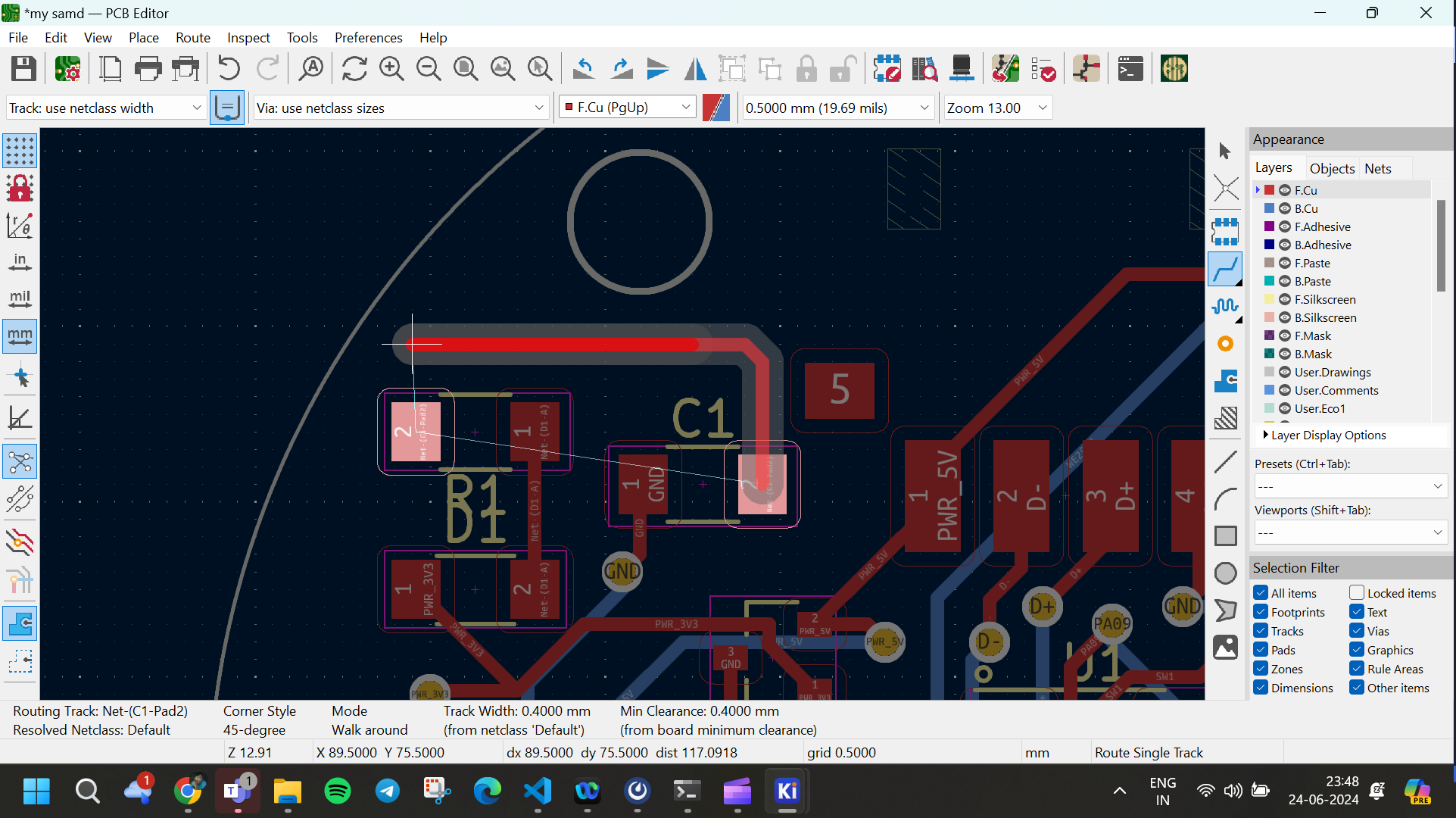Open the Footprint Editor
Viewport: 1456px width, 818px height.
point(887,69)
